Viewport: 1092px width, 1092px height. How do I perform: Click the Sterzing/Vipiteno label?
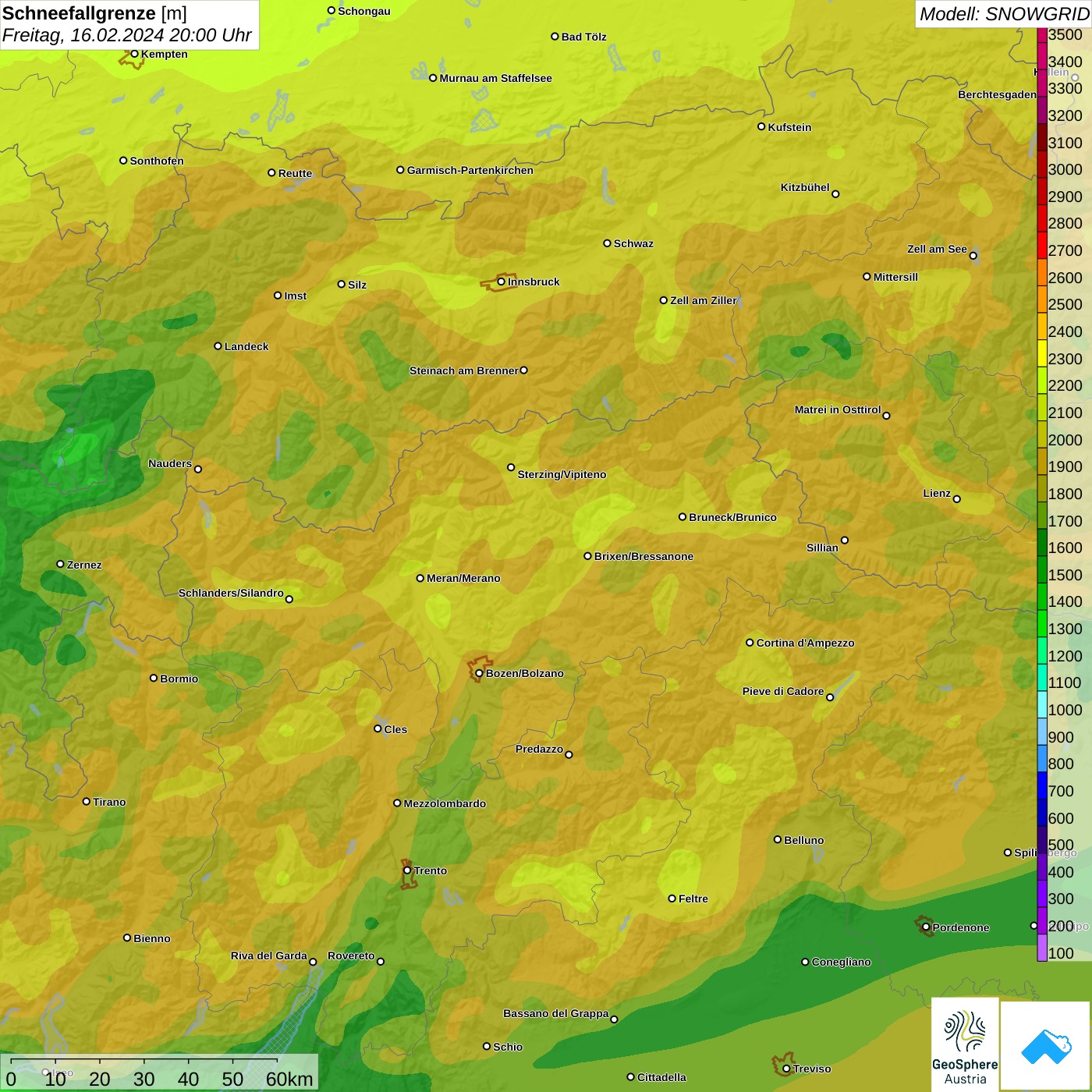562,474
